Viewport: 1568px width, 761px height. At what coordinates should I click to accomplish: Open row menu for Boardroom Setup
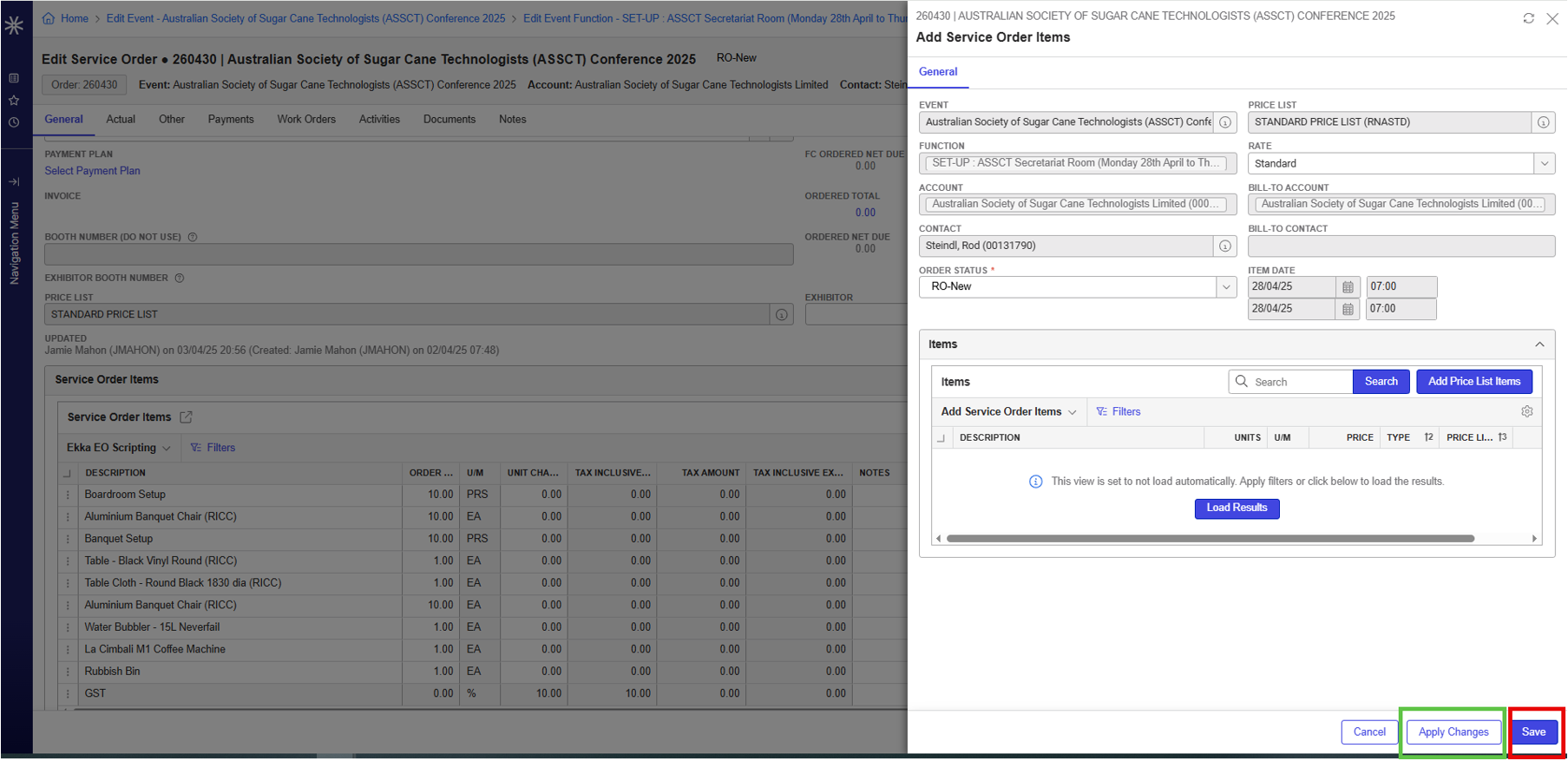click(68, 495)
